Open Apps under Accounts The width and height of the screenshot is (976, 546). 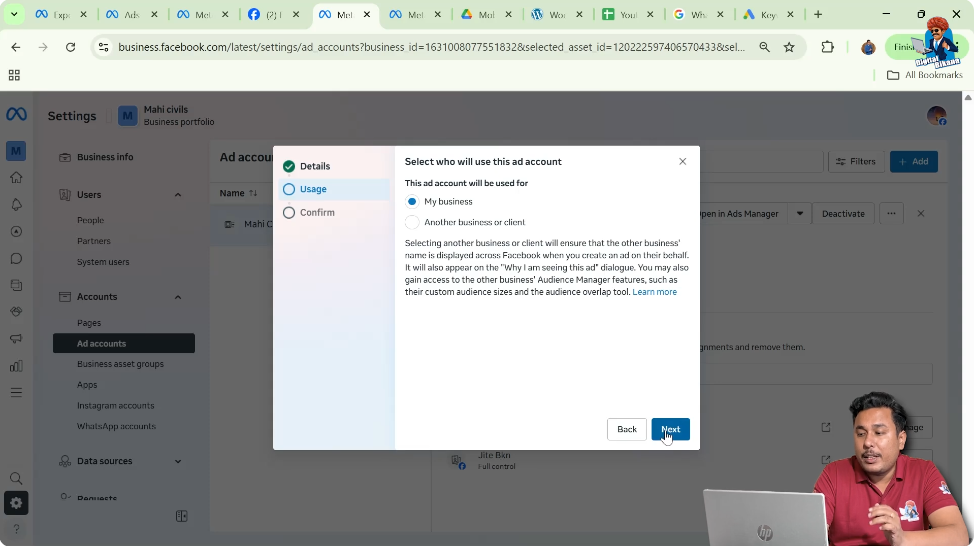click(87, 385)
